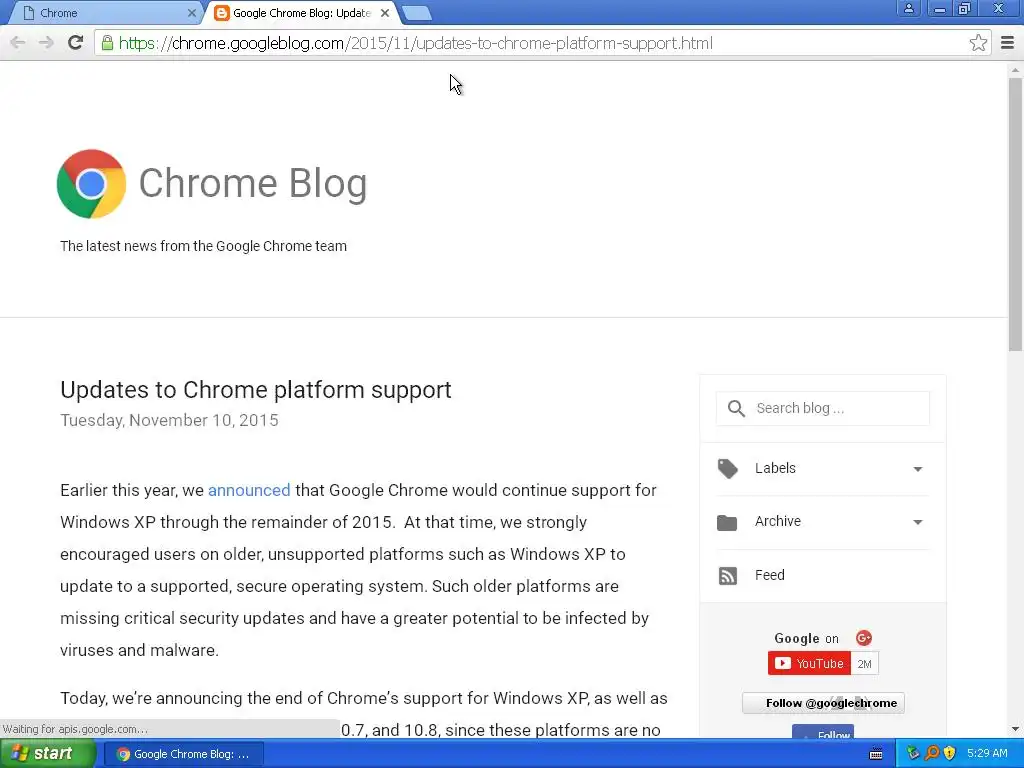Click the RSS feed icon
The image size is (1024, 768).
(728, 575)
